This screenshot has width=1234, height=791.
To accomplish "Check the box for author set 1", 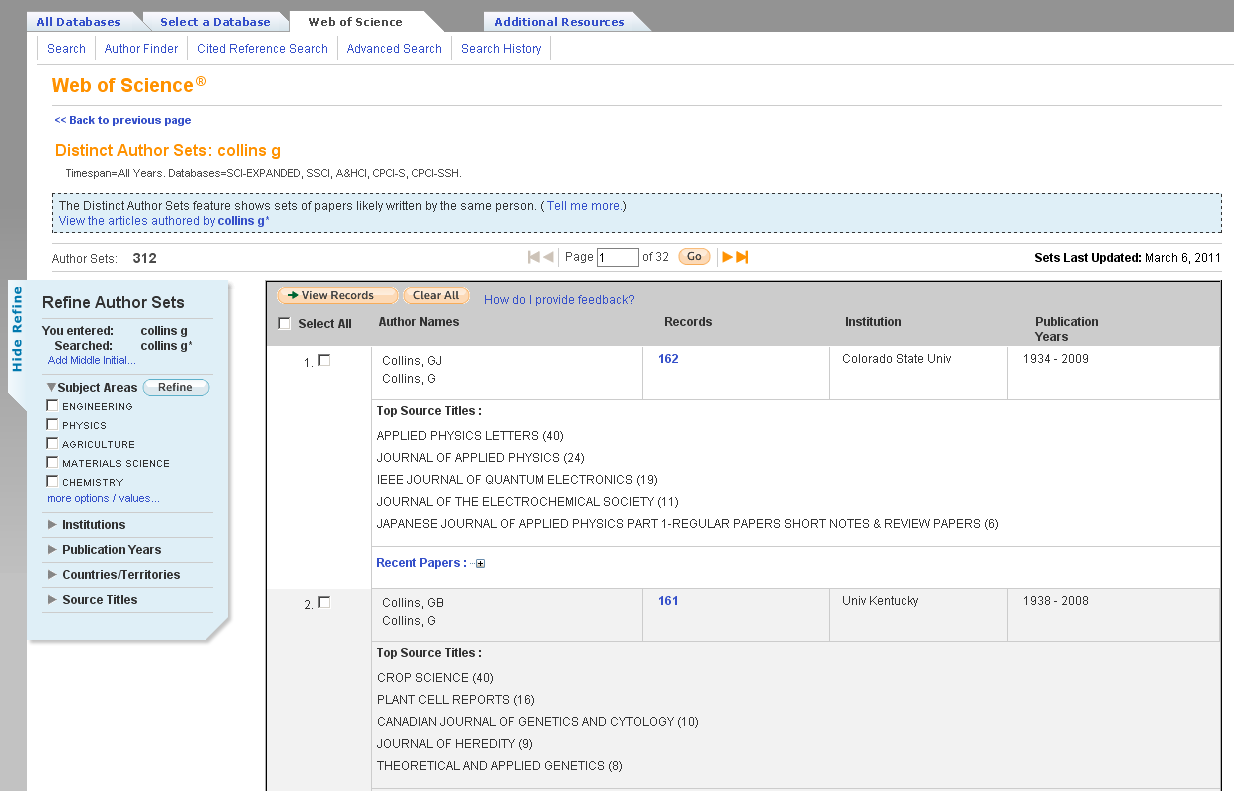I will click(x=324, y=360).
